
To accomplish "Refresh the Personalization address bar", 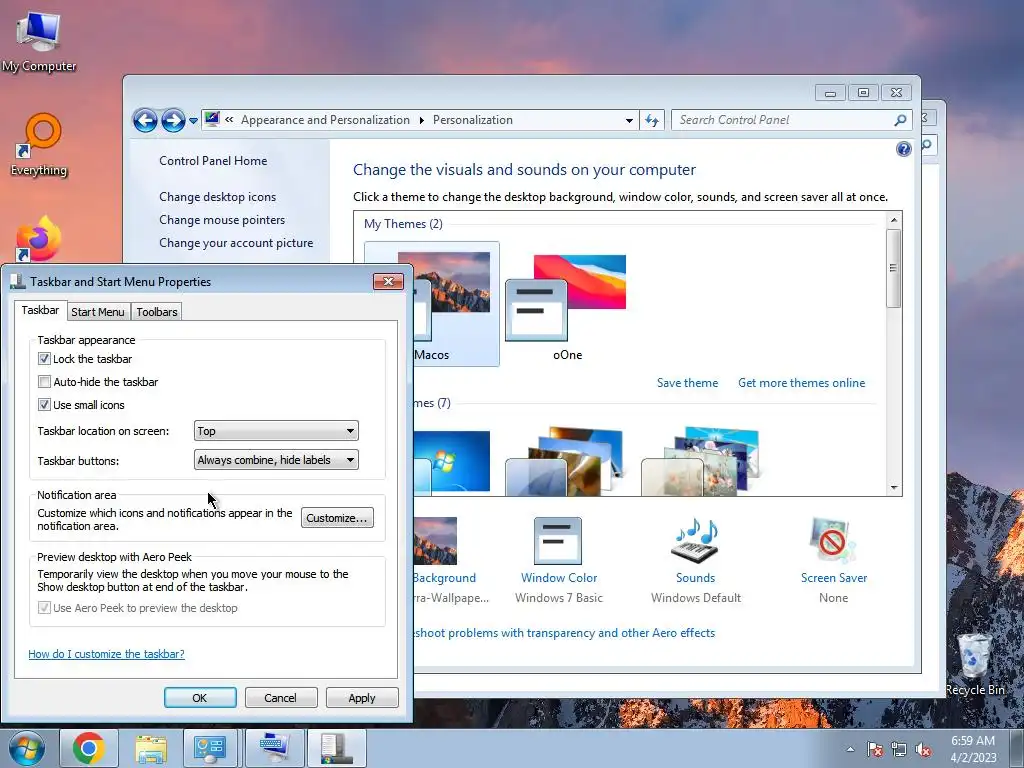I will [652, 120].
